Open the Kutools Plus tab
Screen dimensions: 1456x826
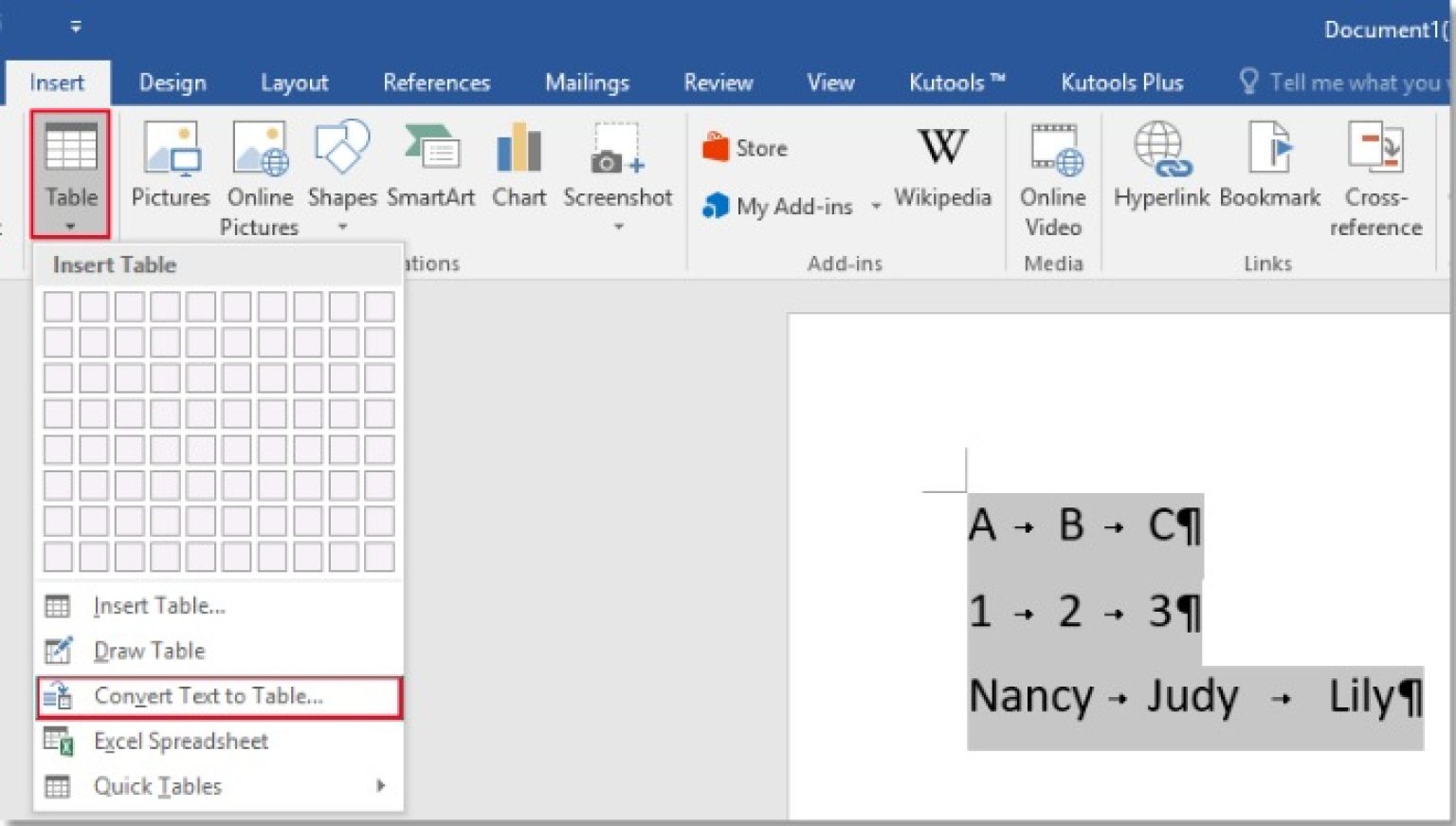click(1121, 83)
